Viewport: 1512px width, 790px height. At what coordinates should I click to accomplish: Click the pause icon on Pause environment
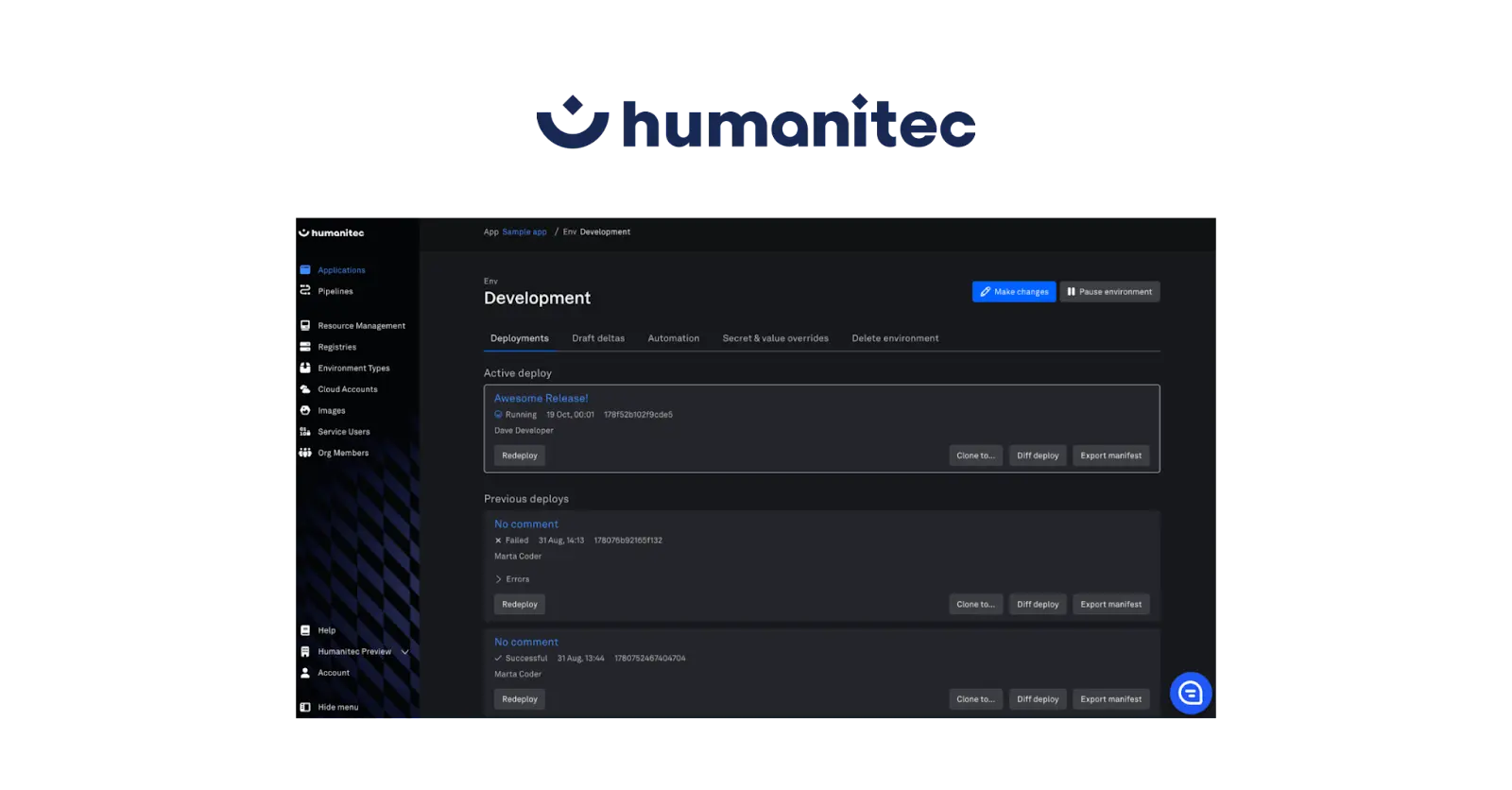(1071, 292)
